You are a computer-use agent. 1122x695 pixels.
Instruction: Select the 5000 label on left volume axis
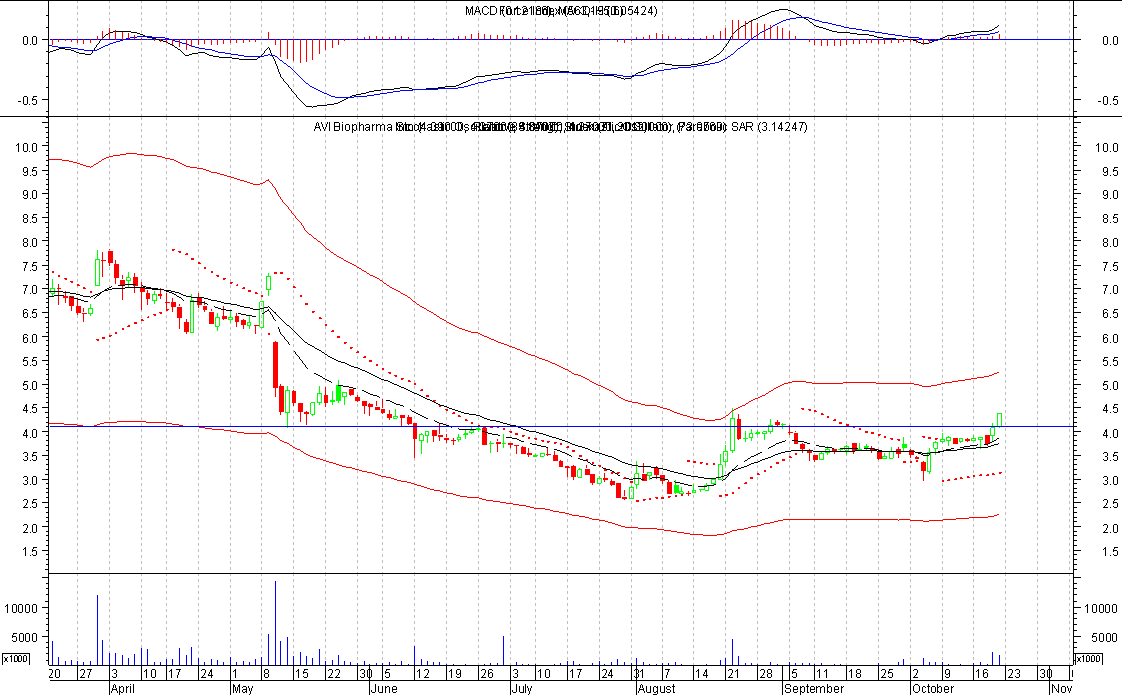coord(25,637)
